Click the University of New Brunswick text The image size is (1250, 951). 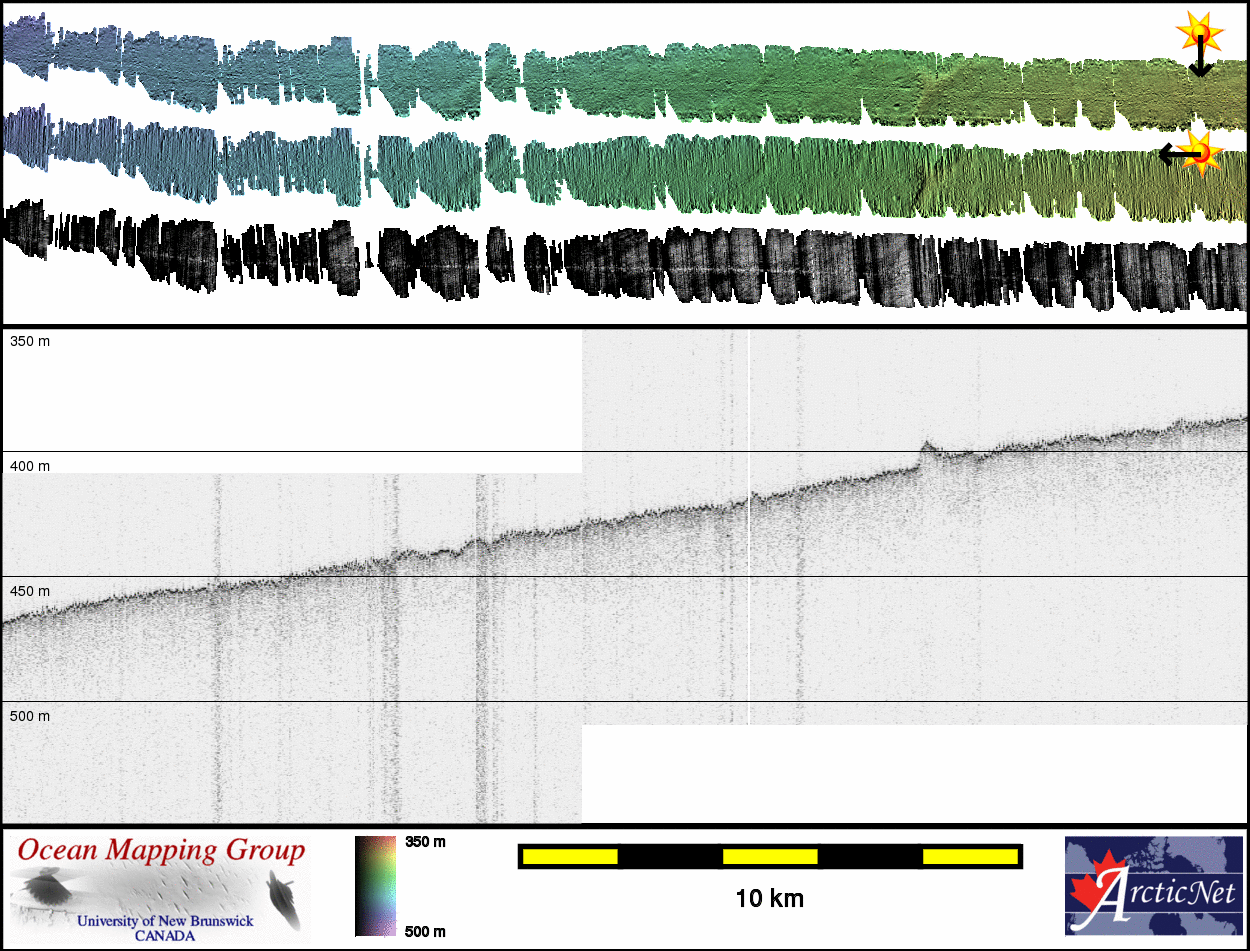(165, 921)
